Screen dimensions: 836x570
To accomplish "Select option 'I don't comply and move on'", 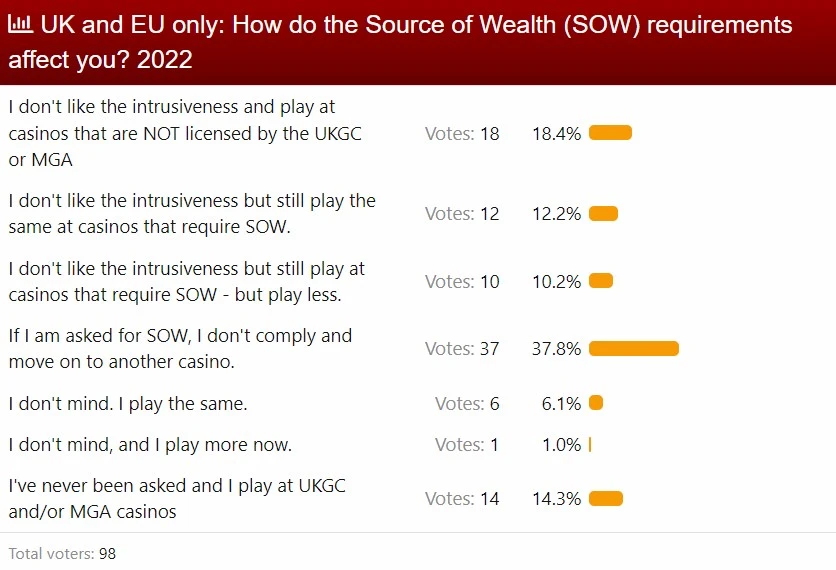I will click(x=180, y=349).
